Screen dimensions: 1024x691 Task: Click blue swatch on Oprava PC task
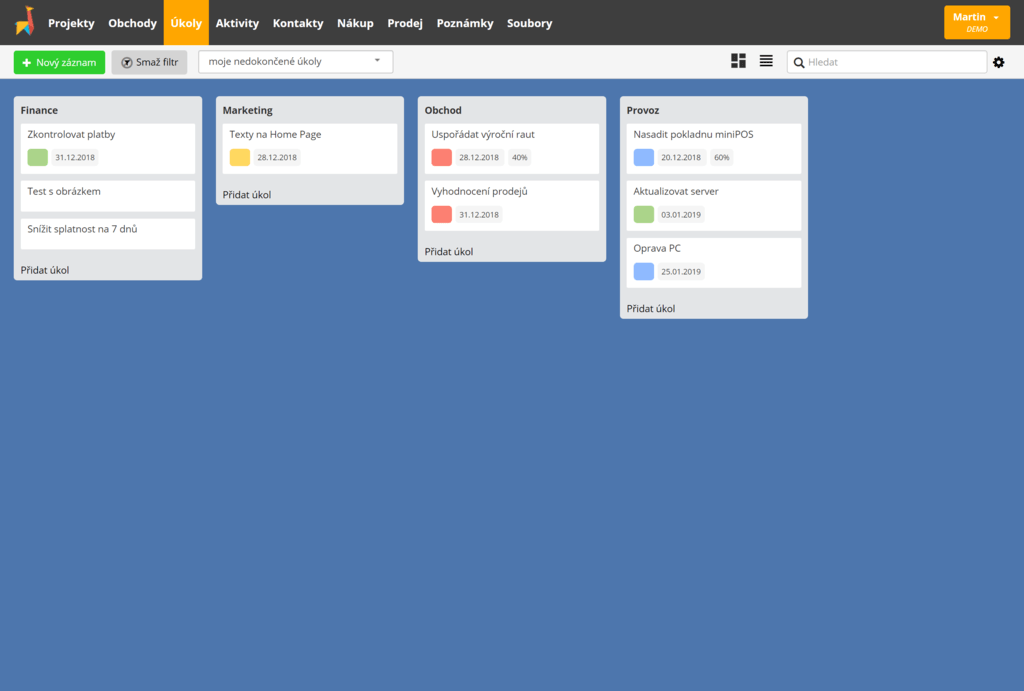click(644, 271)
